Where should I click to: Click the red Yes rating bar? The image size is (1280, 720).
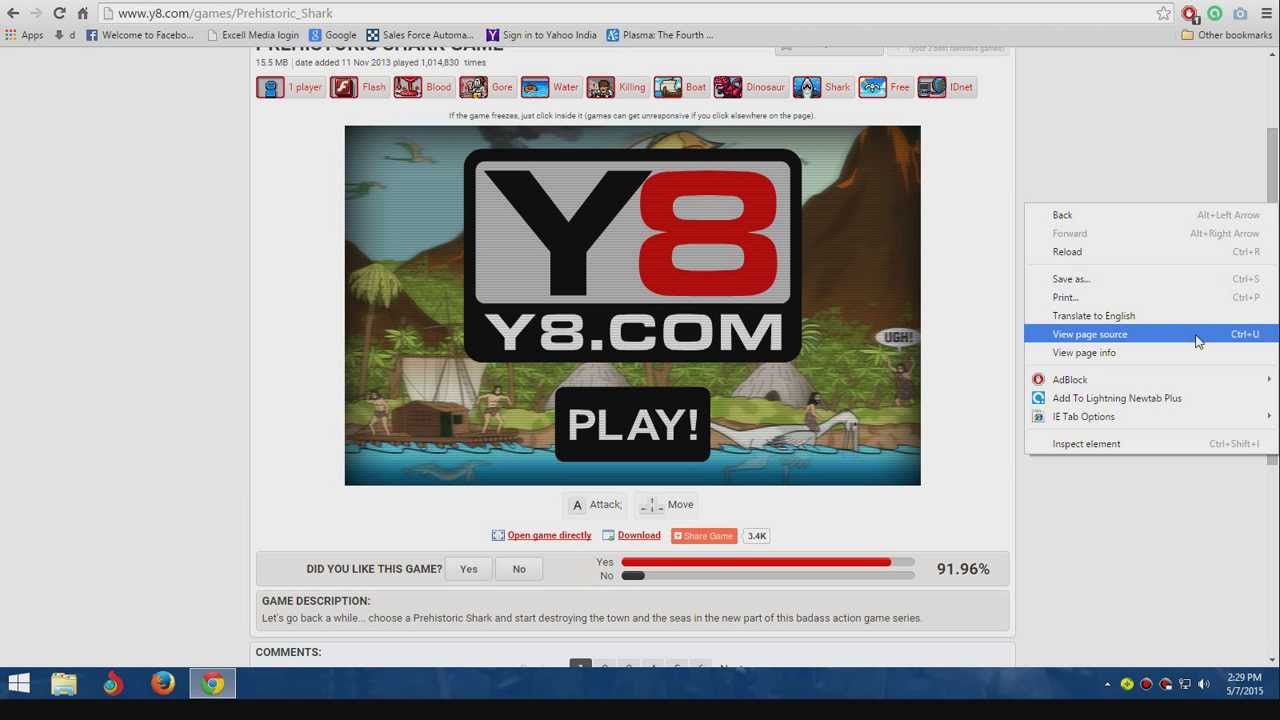pyautogui.click(x=756, y=562)
